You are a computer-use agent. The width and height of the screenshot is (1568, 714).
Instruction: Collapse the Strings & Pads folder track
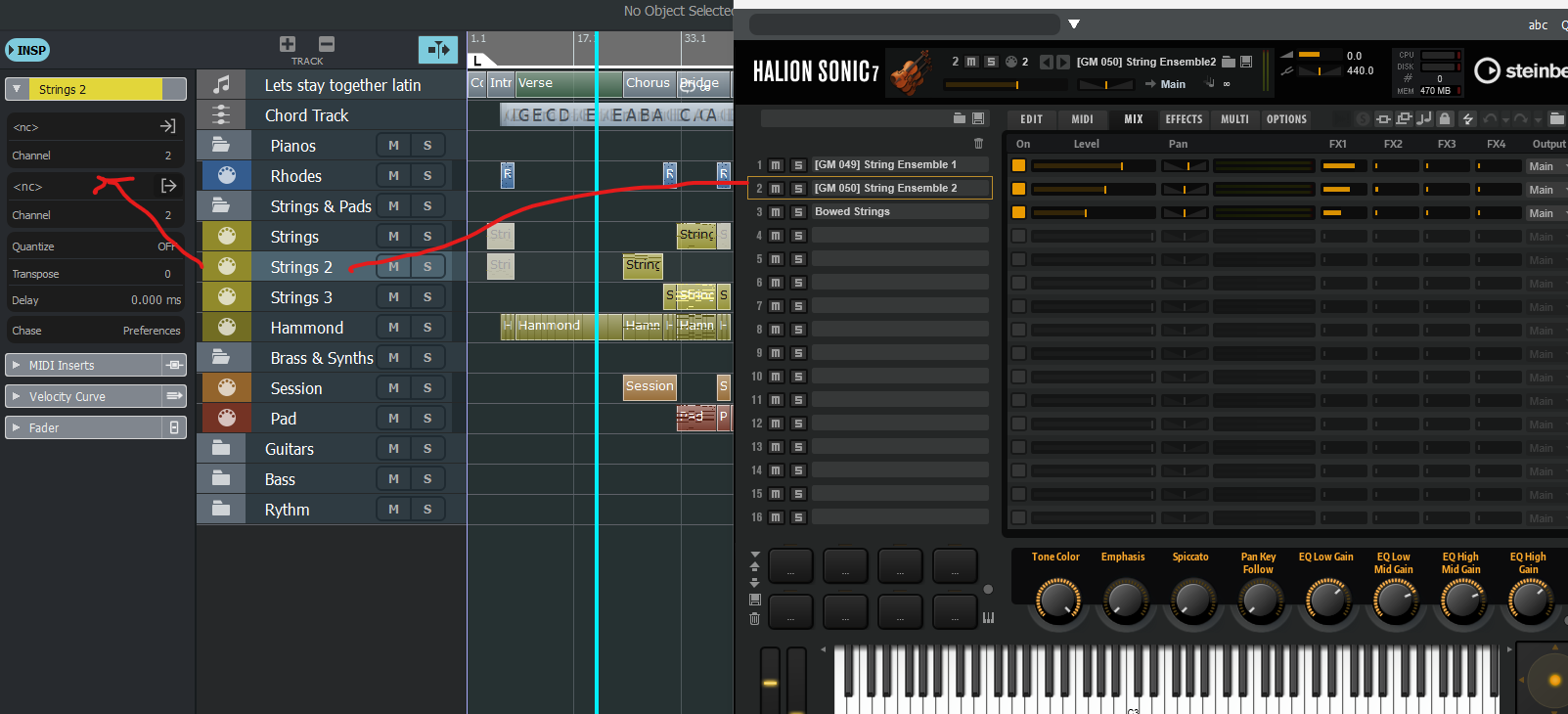pos(221,206)
